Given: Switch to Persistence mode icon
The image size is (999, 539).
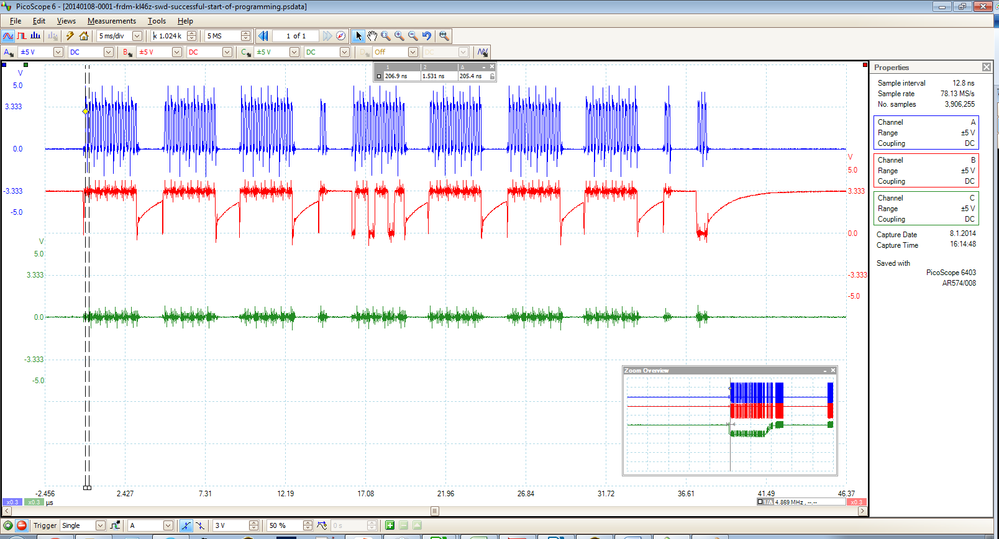Looking at the screenshot, I should pos(22,36).
